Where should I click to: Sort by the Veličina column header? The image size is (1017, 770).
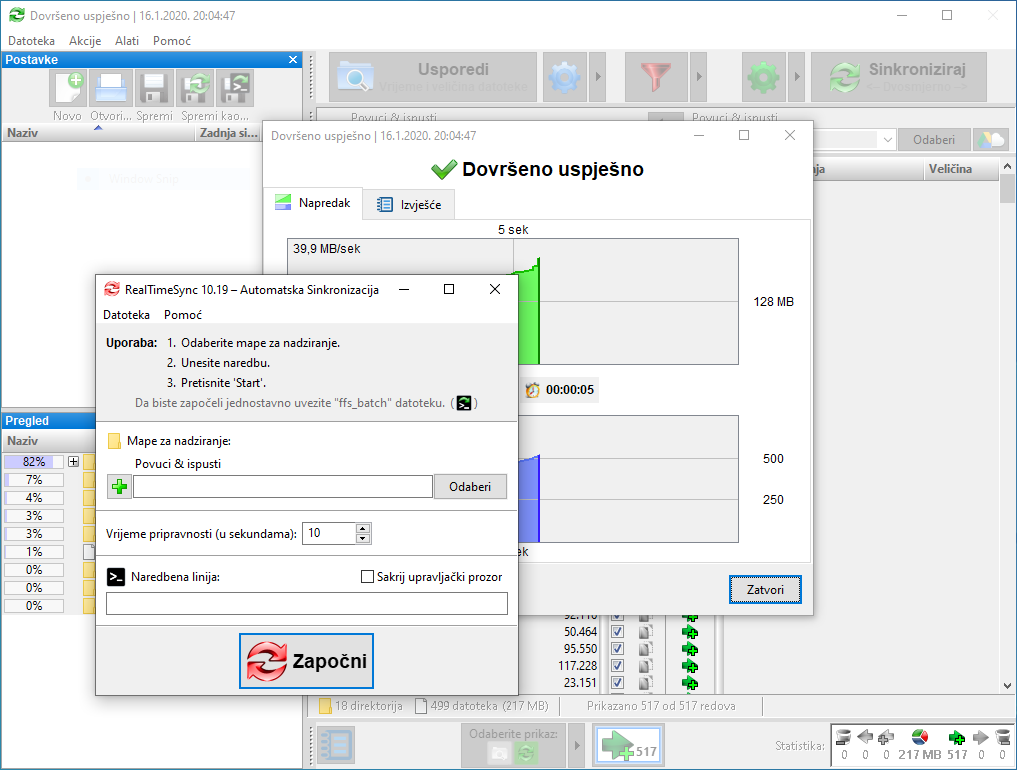(960, 169)
